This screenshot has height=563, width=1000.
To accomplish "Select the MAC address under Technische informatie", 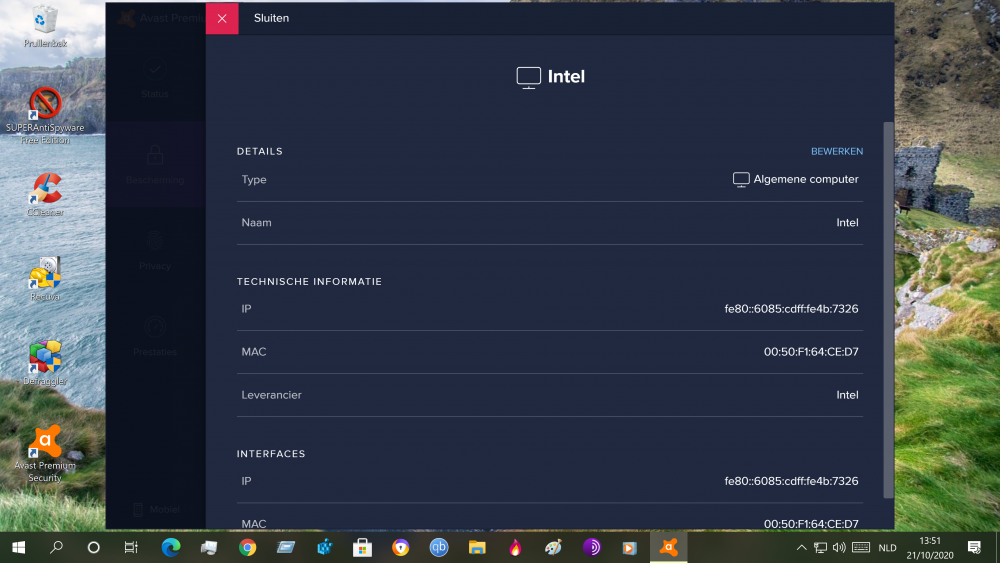I will pyautogui.click(x=811, y=351).
